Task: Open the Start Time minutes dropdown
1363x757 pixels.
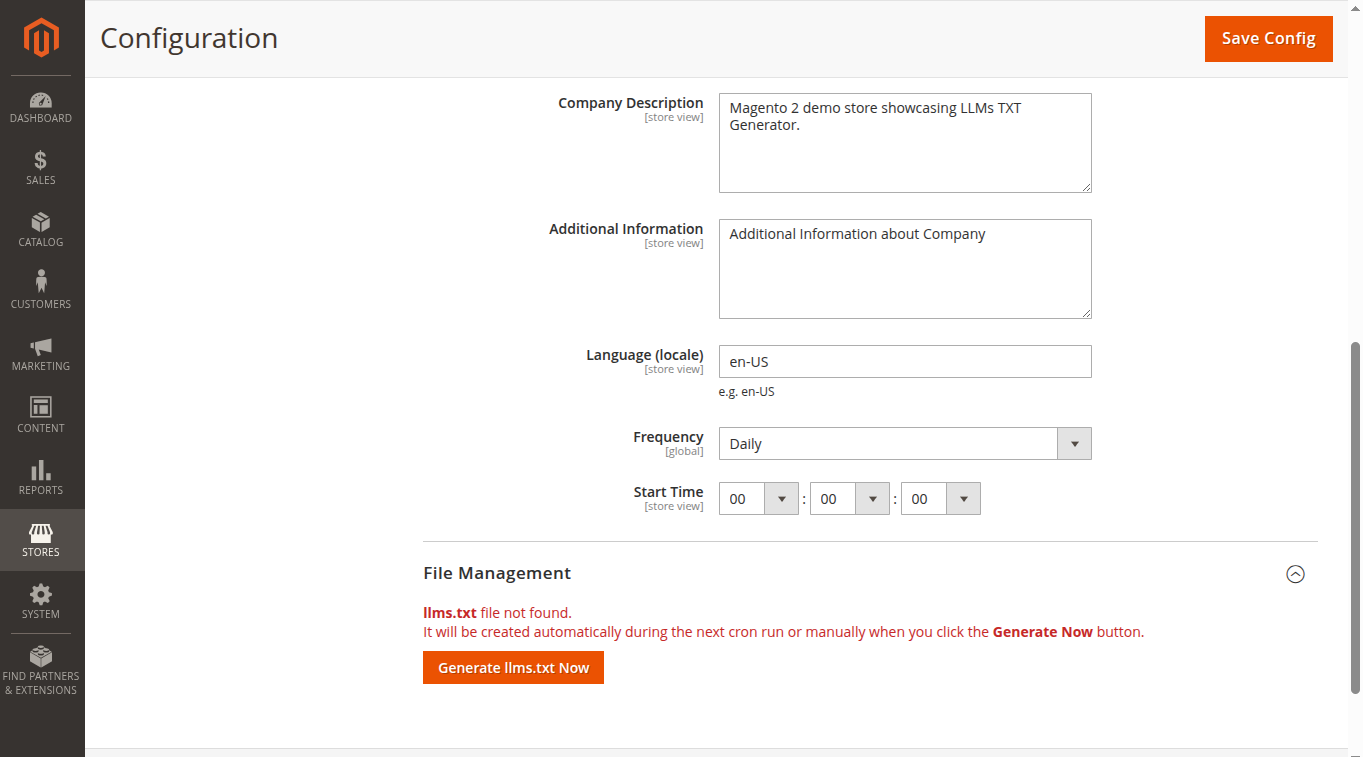Action: (x=849, y=499)
